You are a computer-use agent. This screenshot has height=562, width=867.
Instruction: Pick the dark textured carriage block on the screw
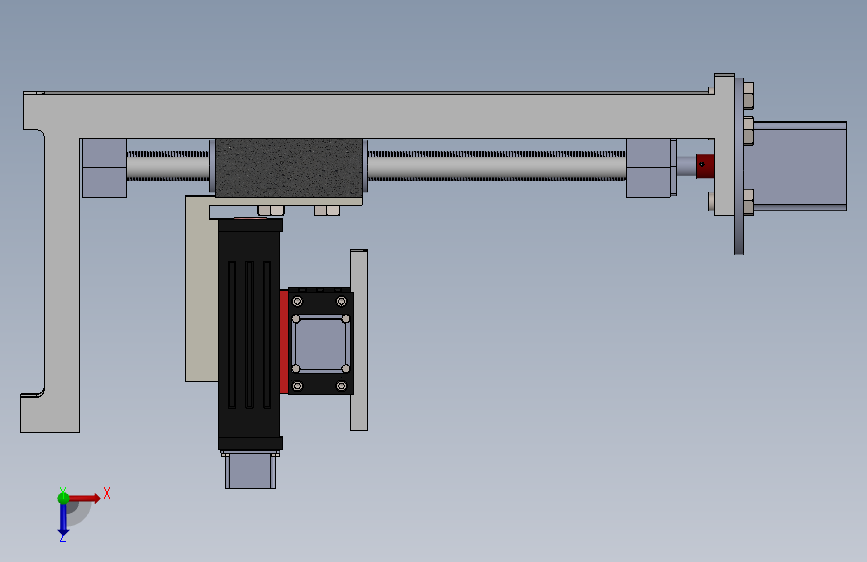point(289,168)
